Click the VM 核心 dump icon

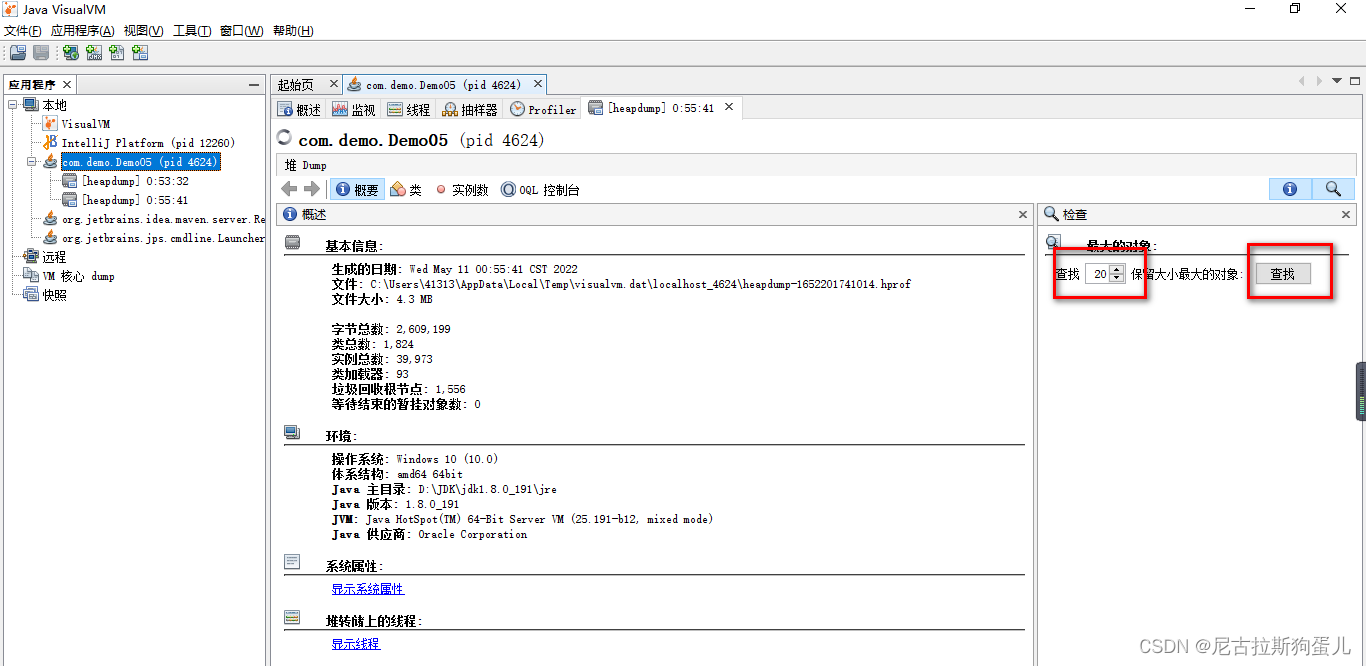31,276
